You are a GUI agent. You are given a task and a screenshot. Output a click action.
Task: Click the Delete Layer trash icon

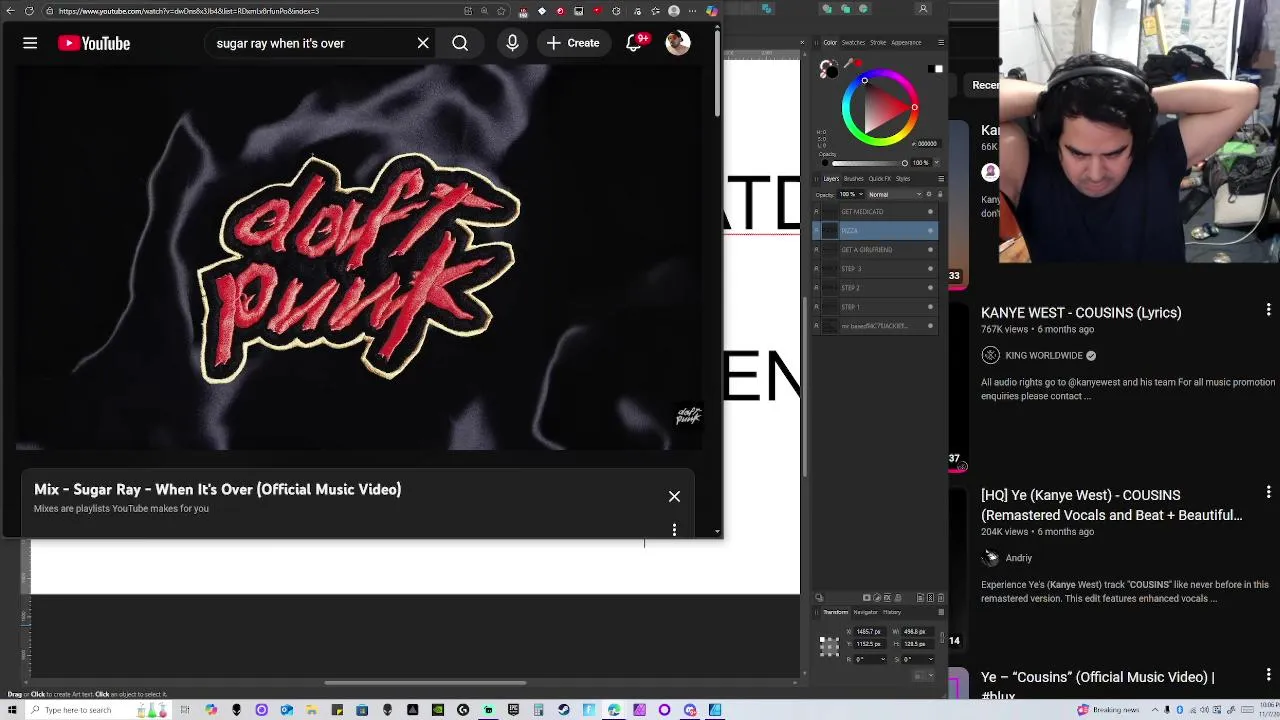coord(940,598)
